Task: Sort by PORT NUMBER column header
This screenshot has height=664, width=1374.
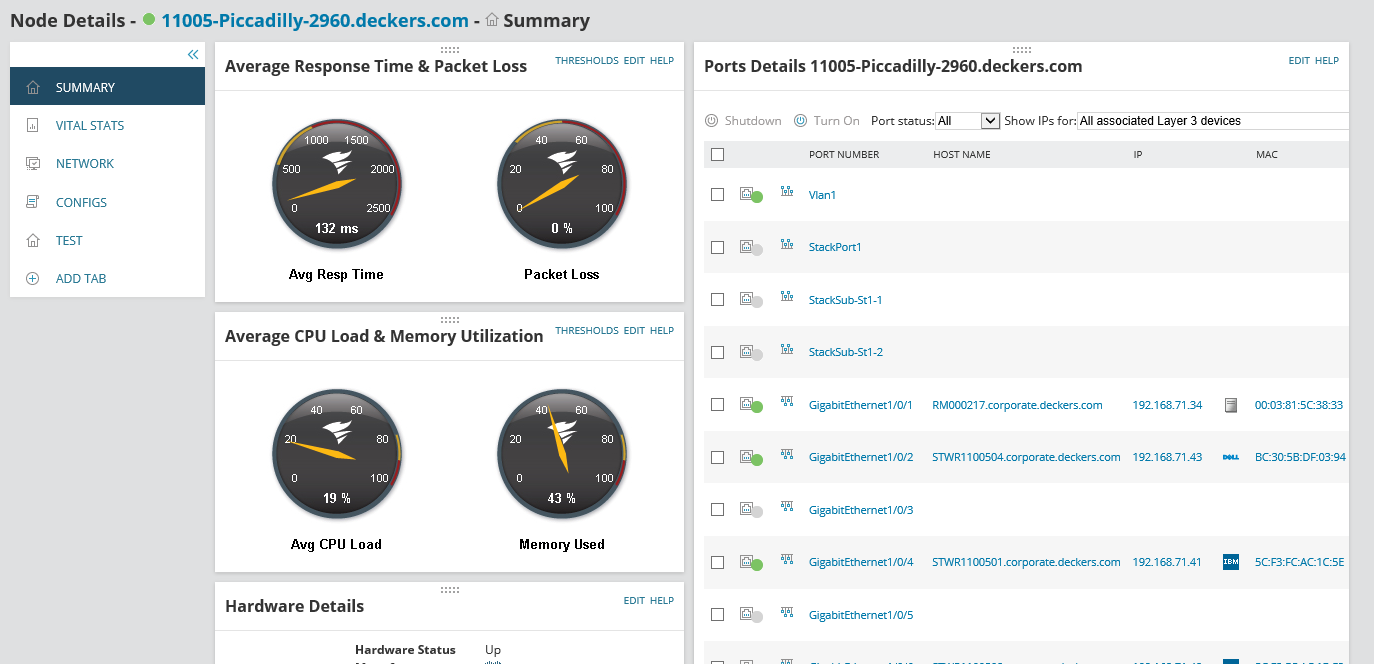Action: 844,155
